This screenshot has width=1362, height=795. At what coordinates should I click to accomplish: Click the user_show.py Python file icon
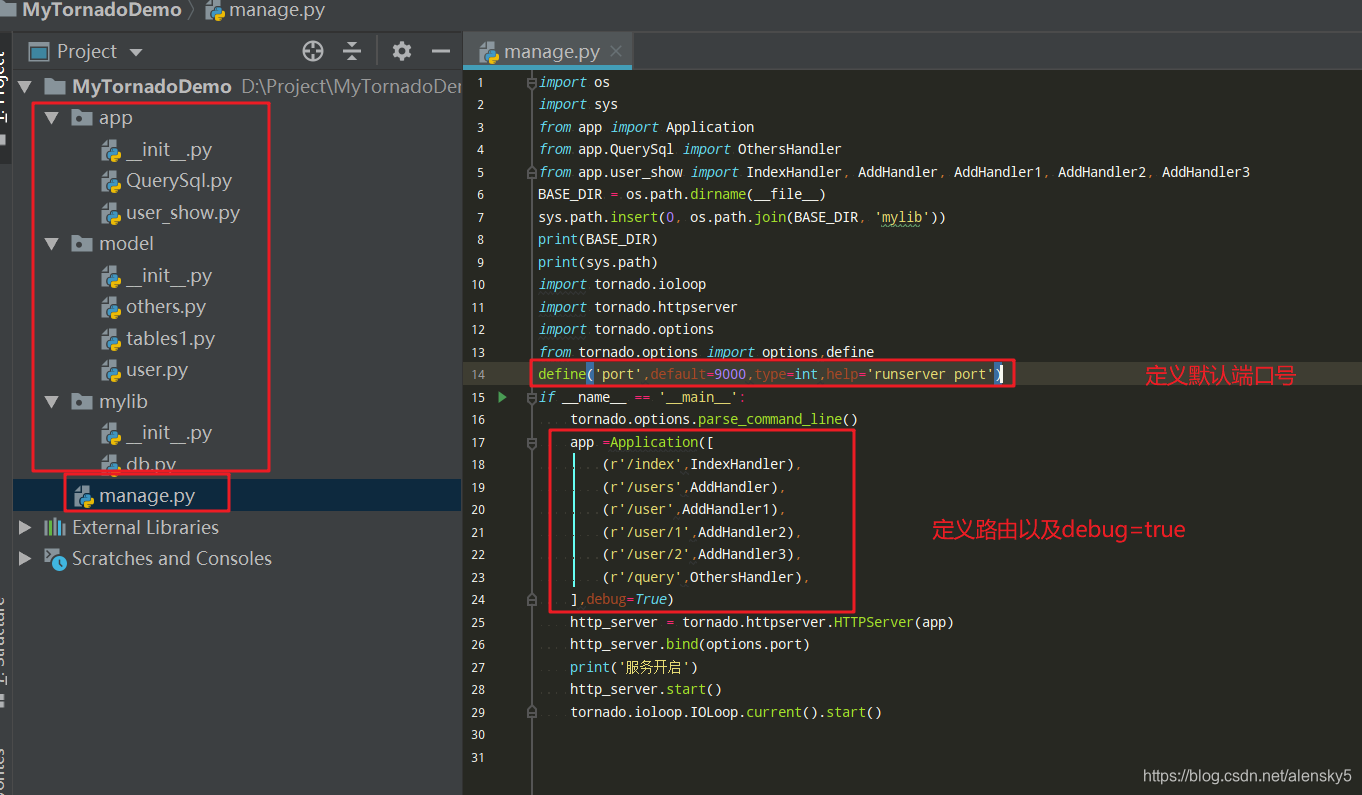111,213
